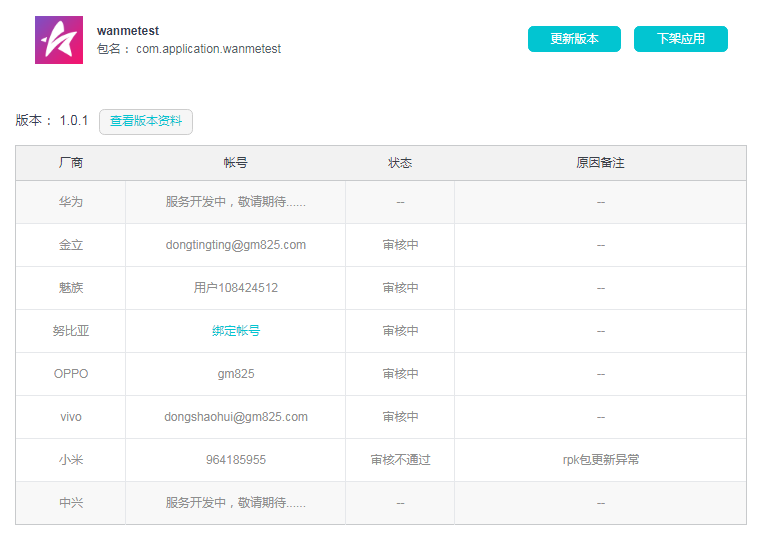Click the 状态 column header

pos(400,163)
